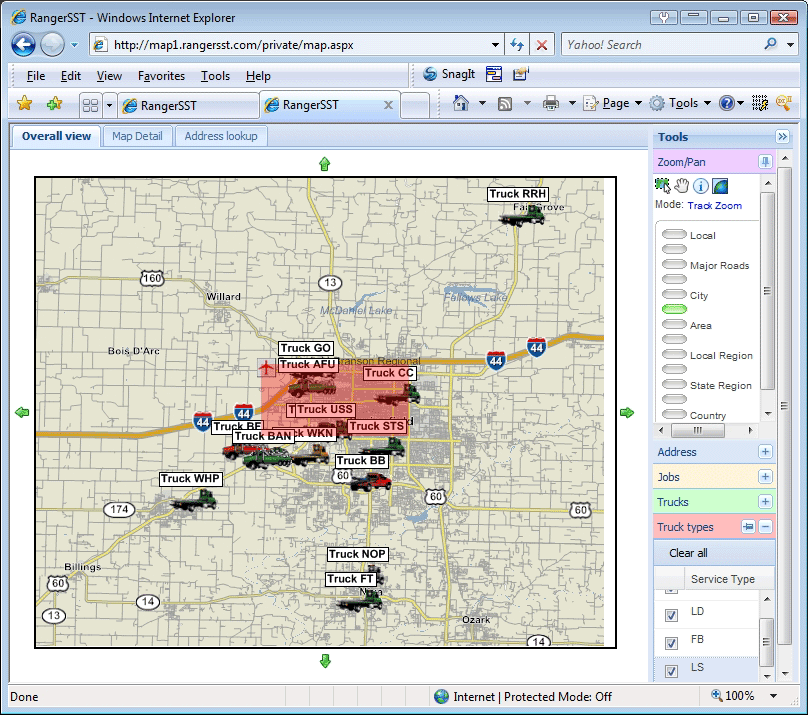The height and width of the screenshot is (715, 808).
Task: Click the Clear all button
Action: click(x=688, y=553)
